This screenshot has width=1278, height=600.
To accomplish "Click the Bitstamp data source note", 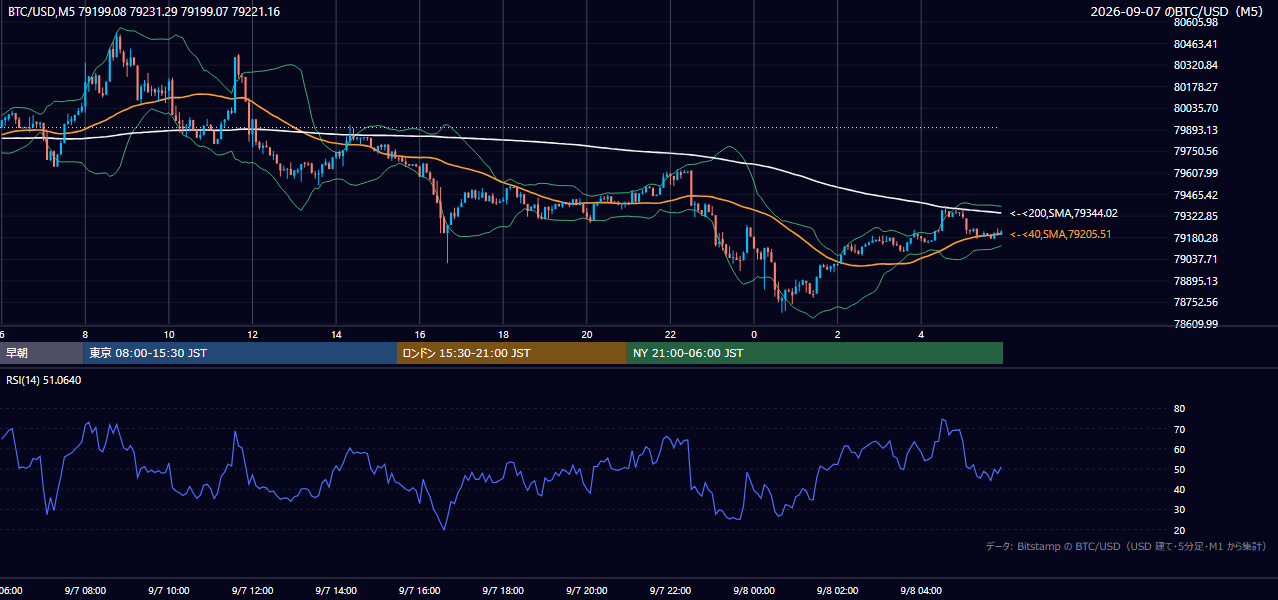I will click(1126, 546).
